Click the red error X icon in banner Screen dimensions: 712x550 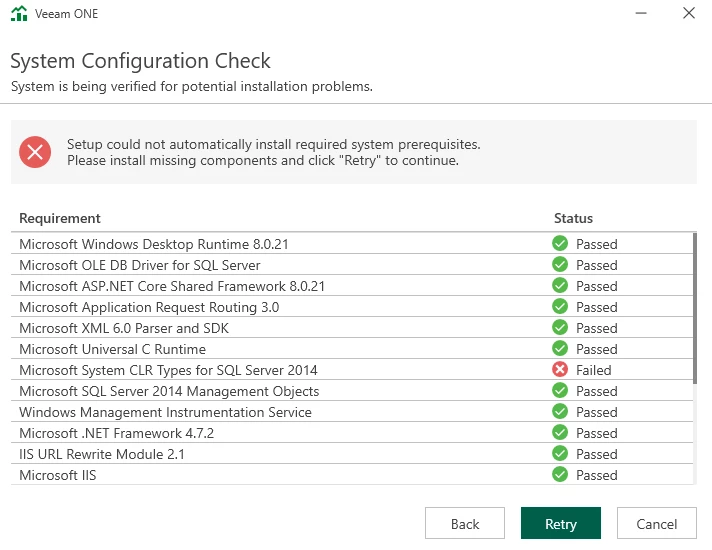pyautogui.click(x=35, y=152)
